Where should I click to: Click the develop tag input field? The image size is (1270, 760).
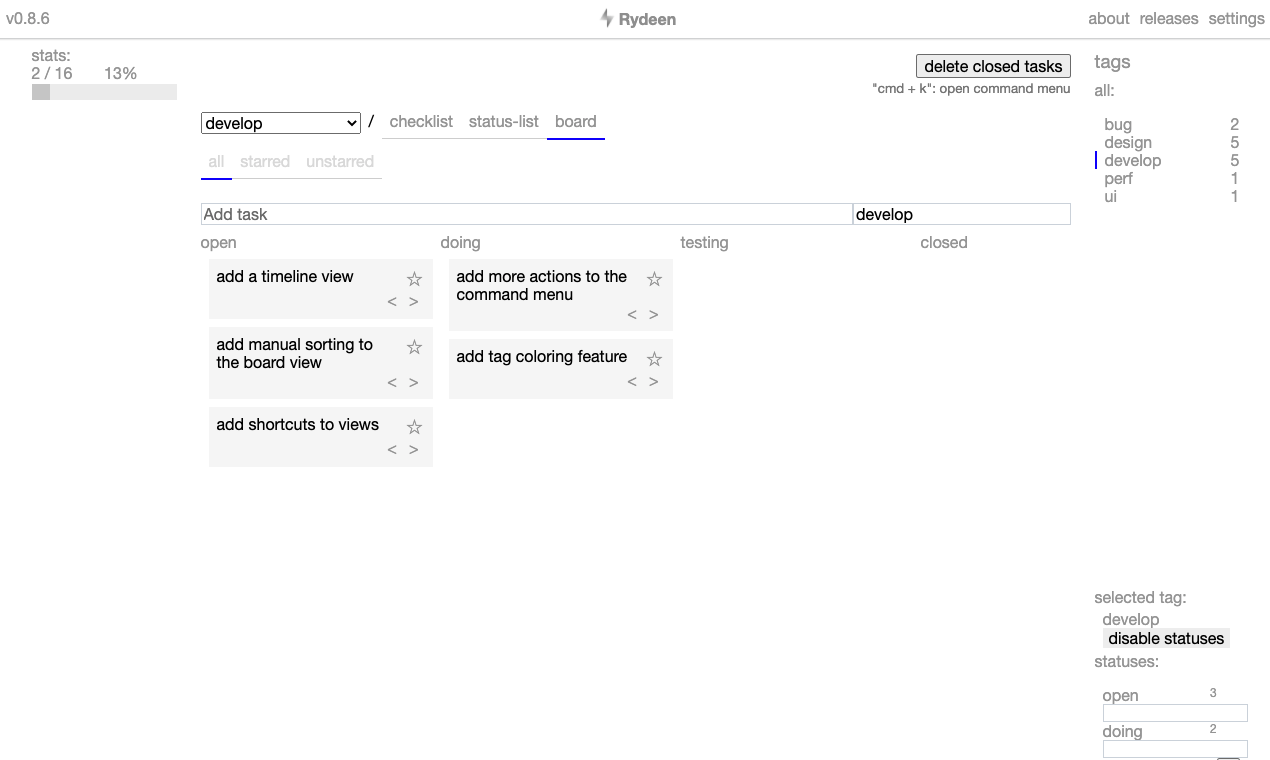coord(962,214)
